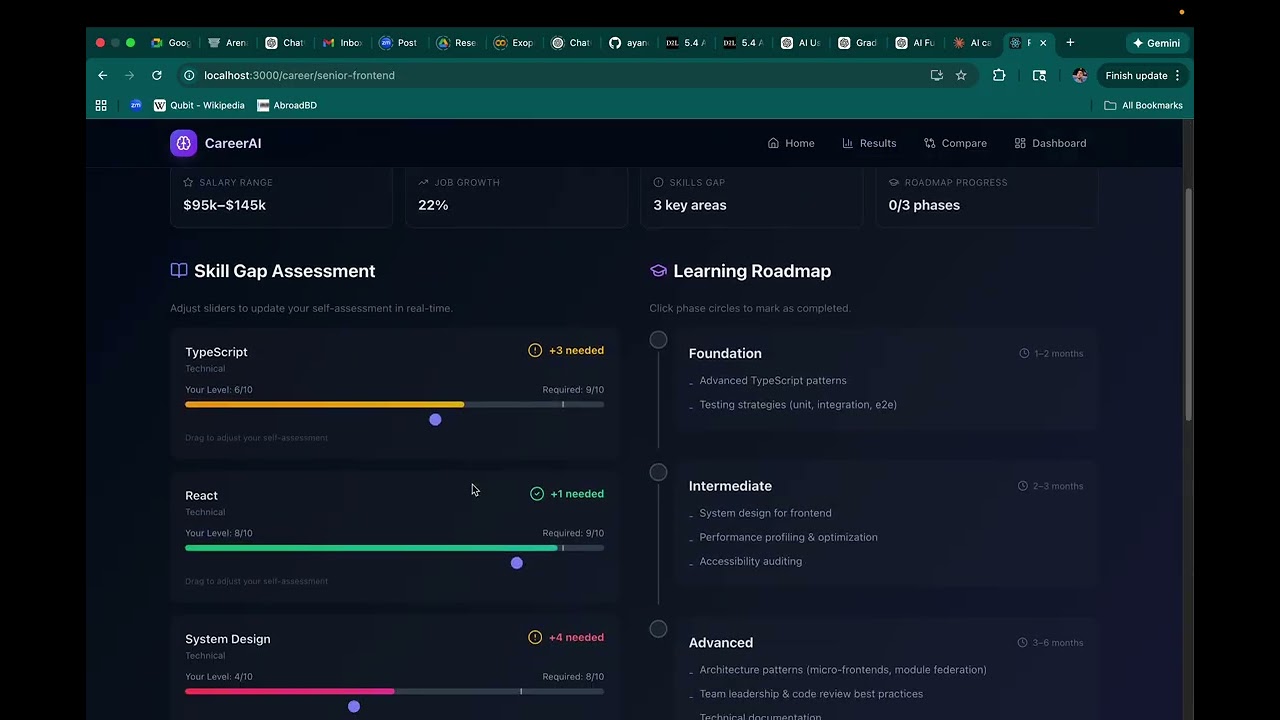Open Results in the CareerAI navbar
This screenshot has width=1280, height=720.
pos(869,143)
